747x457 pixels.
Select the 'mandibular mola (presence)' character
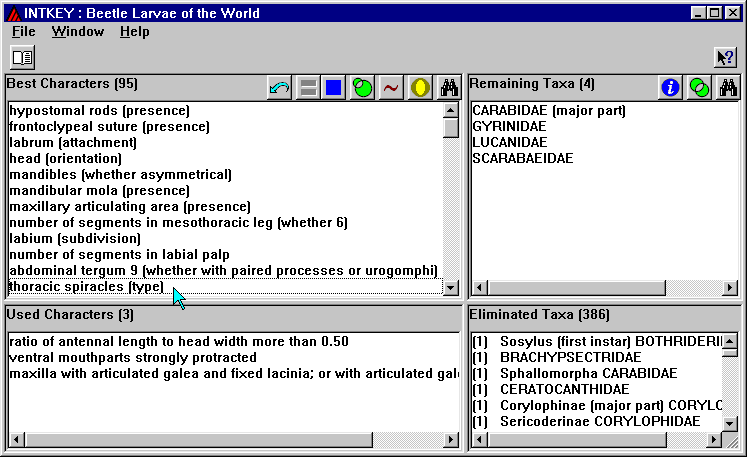99,190
